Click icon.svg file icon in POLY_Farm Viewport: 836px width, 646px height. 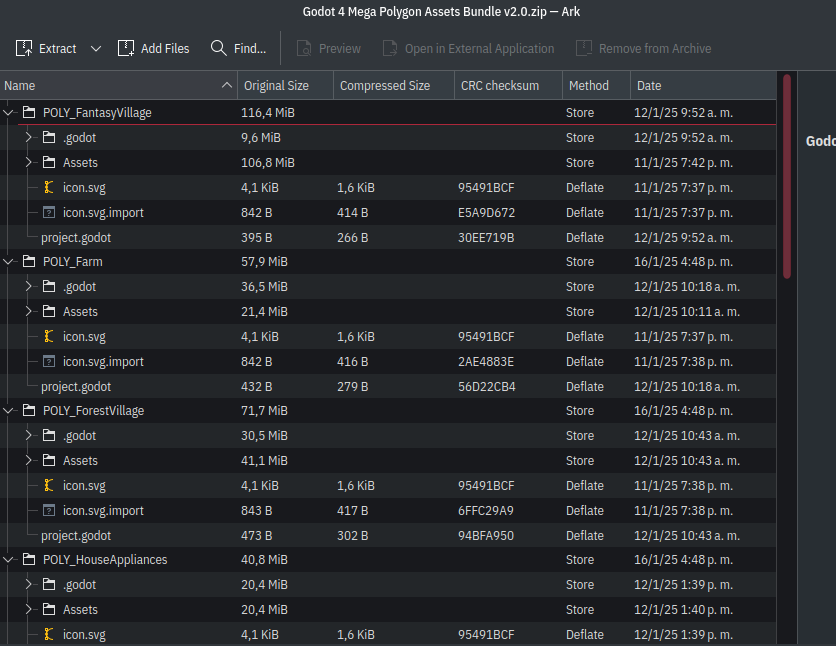49,336
